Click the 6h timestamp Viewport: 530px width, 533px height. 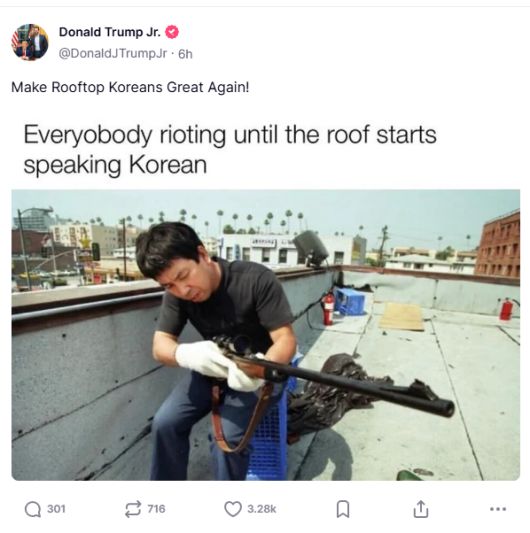click(x=185, y=54)
